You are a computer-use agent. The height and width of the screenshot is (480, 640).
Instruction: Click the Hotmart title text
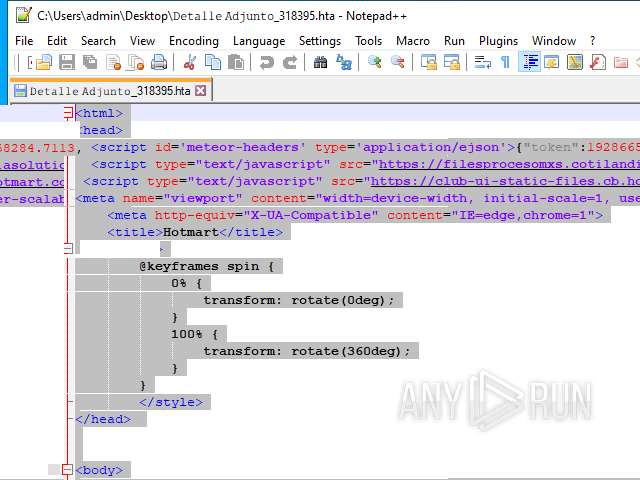coord(191,232)
